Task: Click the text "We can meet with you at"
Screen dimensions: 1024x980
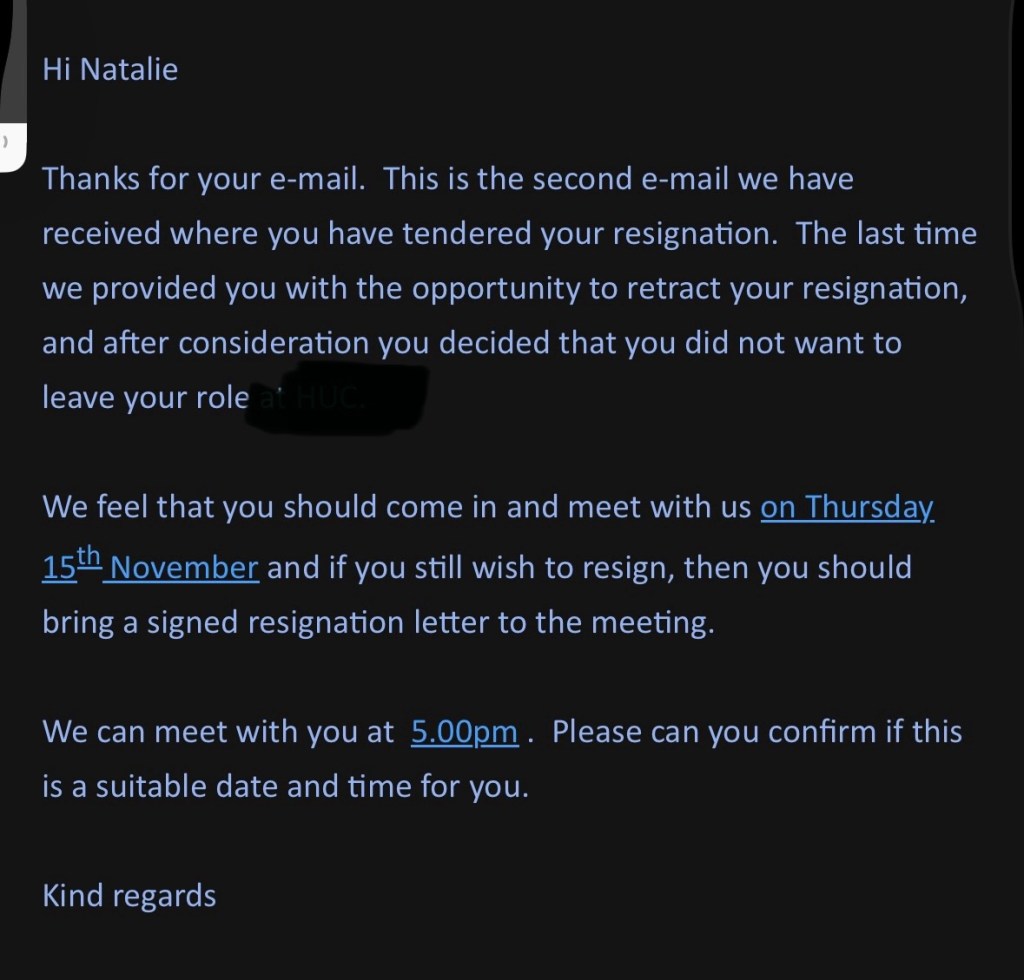Action: 218,732
